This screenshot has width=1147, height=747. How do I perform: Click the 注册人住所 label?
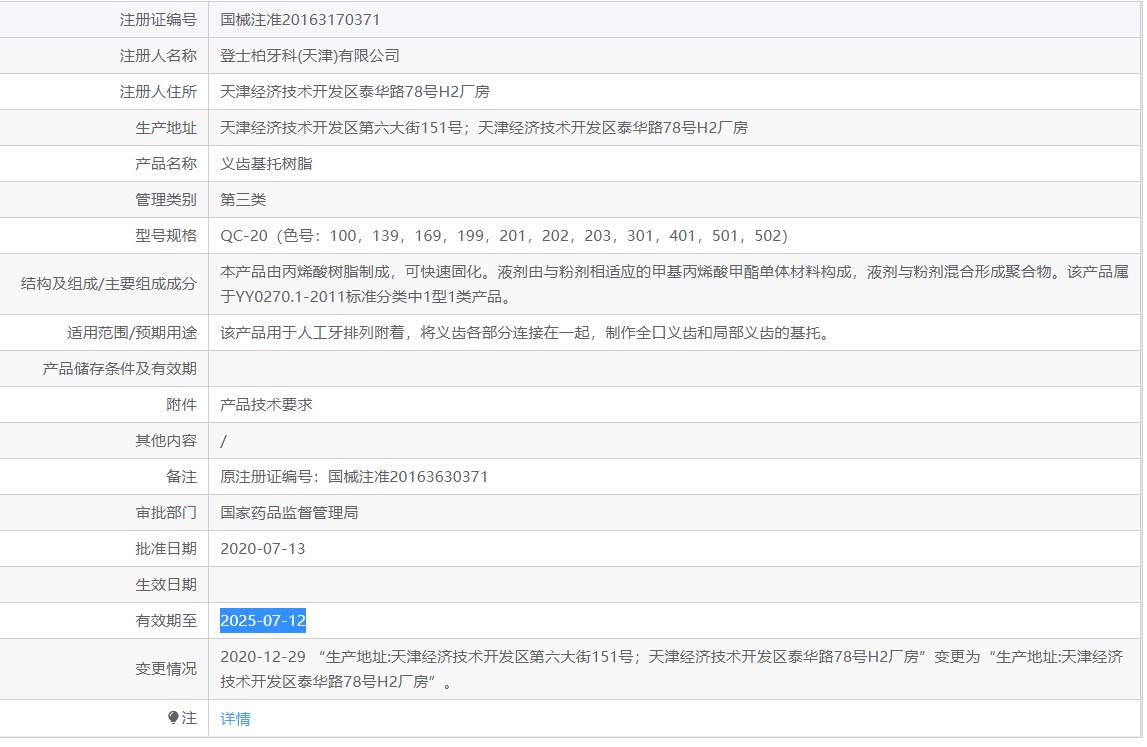point(159,91)
